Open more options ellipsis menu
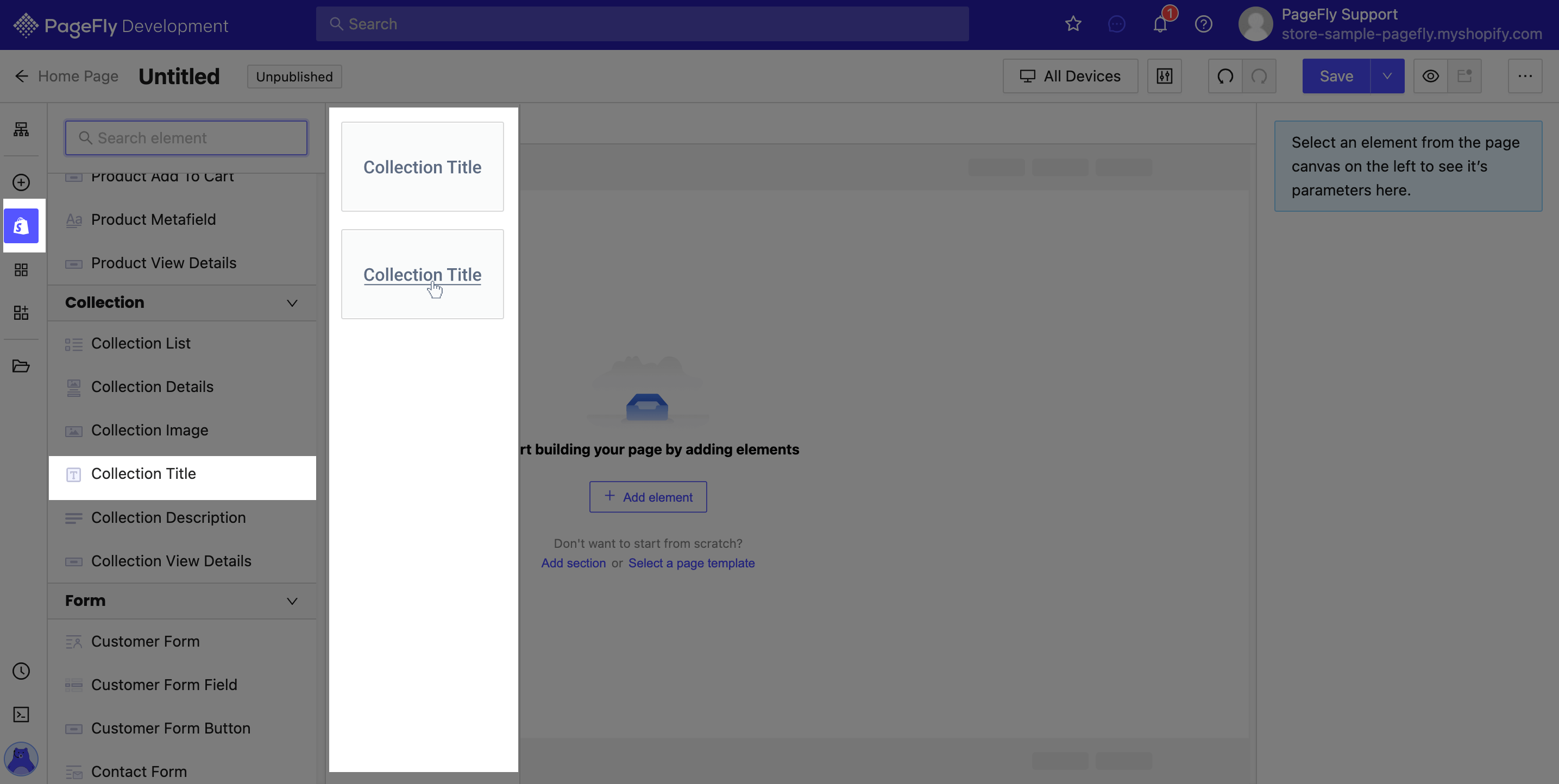This screenshot has height=784, width=1559. (1524, 76)
